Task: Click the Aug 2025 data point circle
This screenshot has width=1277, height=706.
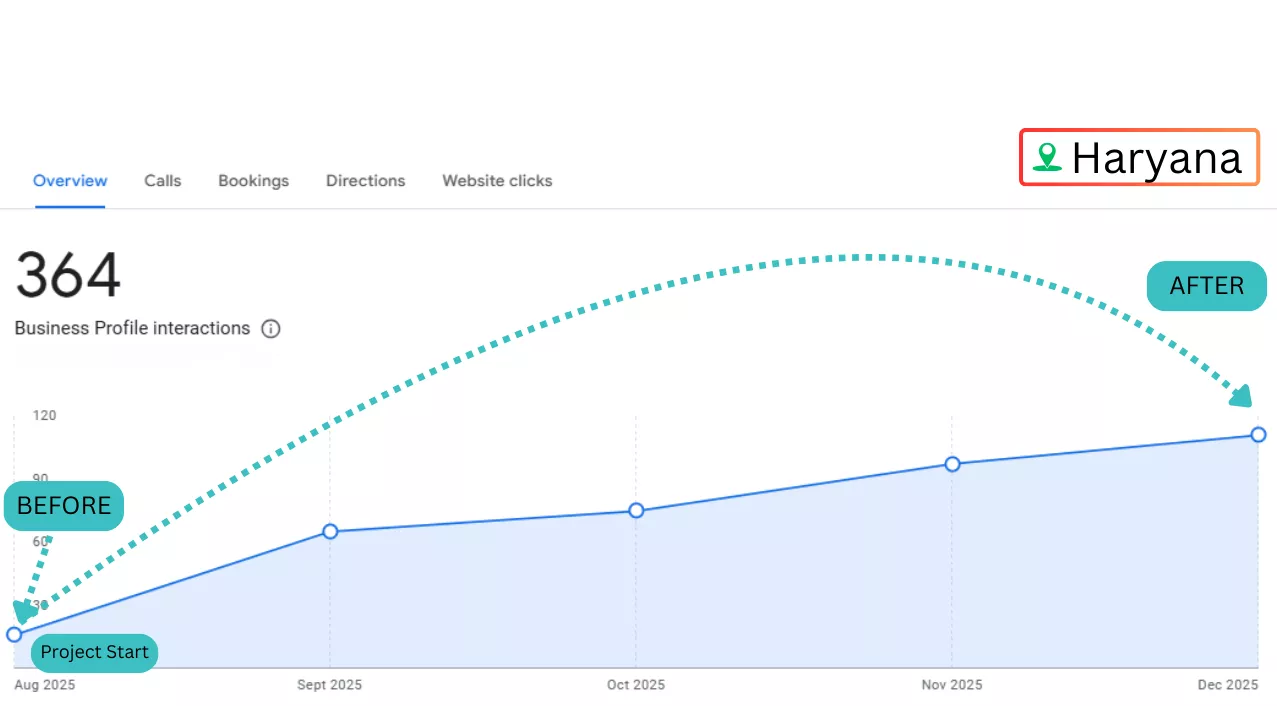Action: click(14, 634)
